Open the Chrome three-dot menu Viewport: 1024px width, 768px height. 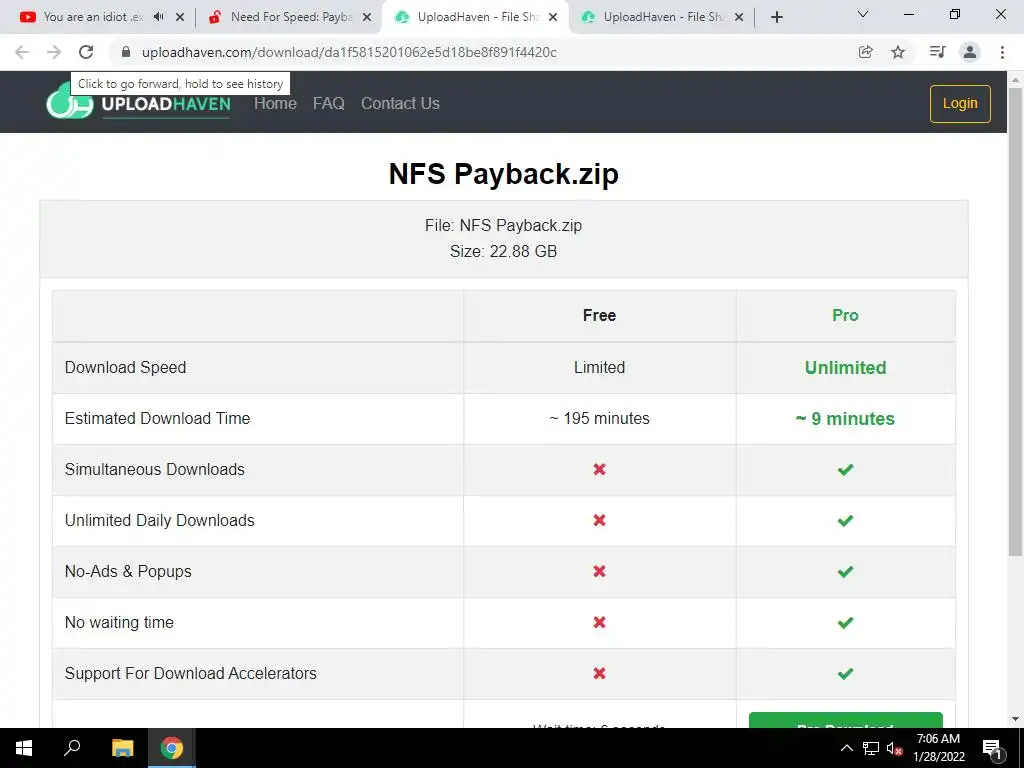[1002, 52]
